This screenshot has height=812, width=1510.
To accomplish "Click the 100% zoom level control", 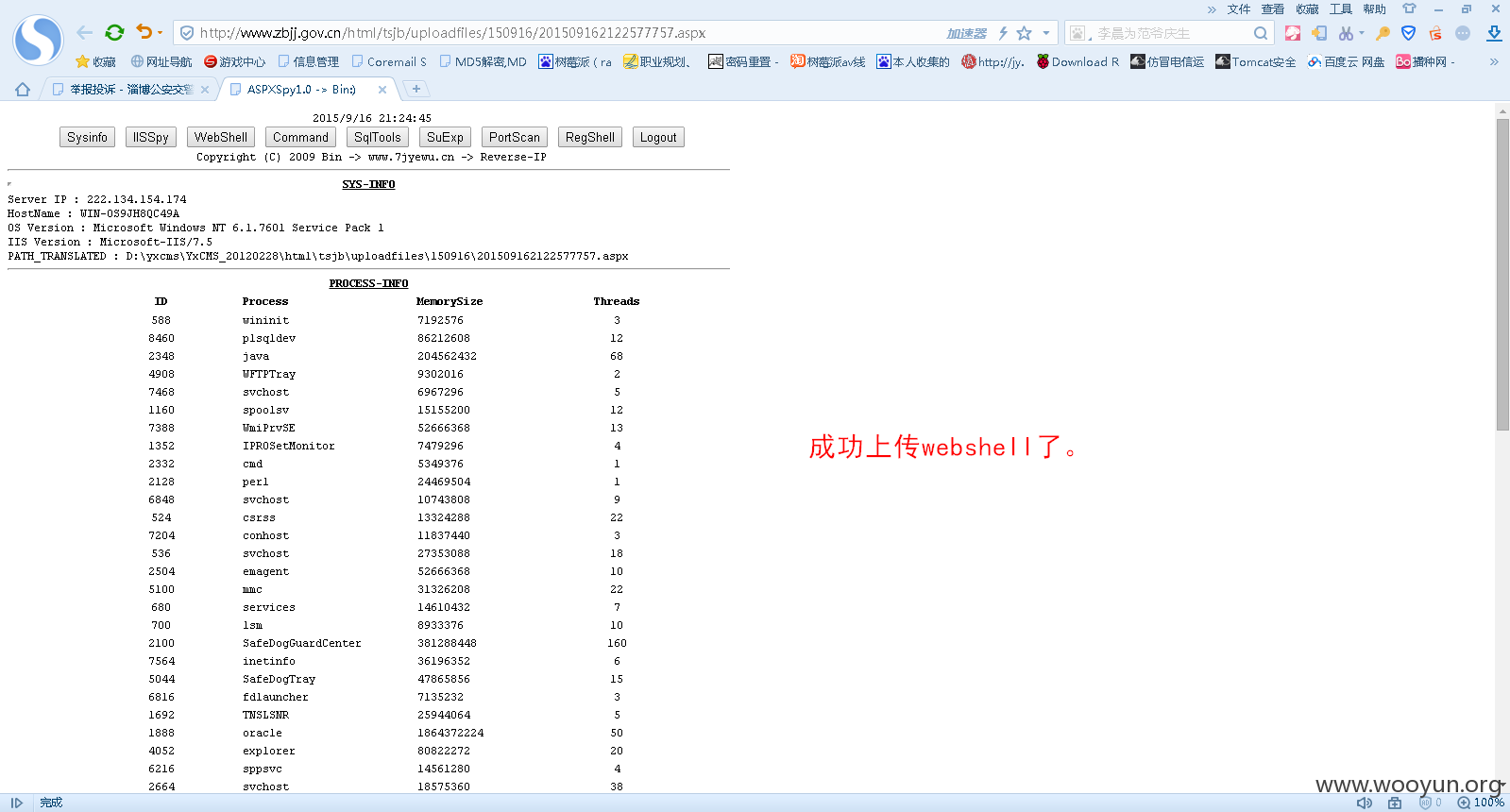I will coord(1481,803).
